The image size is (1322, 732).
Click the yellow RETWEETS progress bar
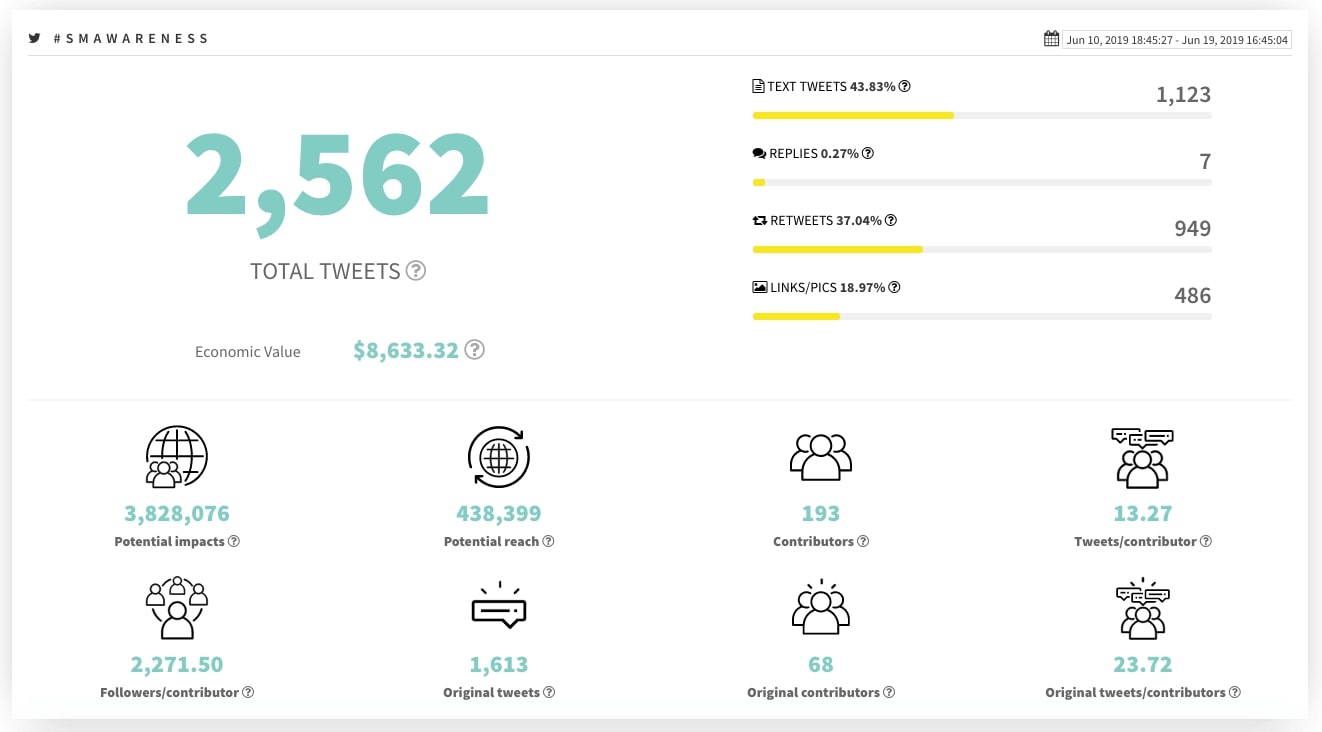pyautogui.click(x=837, y=249)
